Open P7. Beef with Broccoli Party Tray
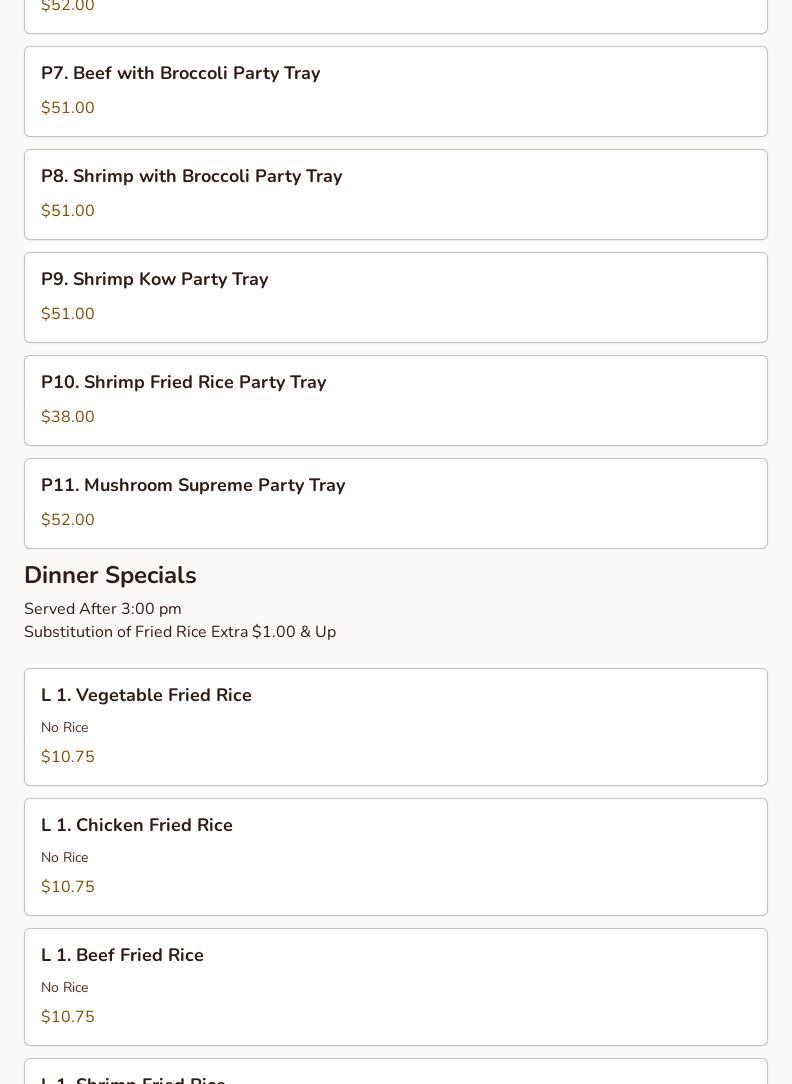Image resolution: width=792 pixels, height=1084 pixels. [x=180, y=74]
